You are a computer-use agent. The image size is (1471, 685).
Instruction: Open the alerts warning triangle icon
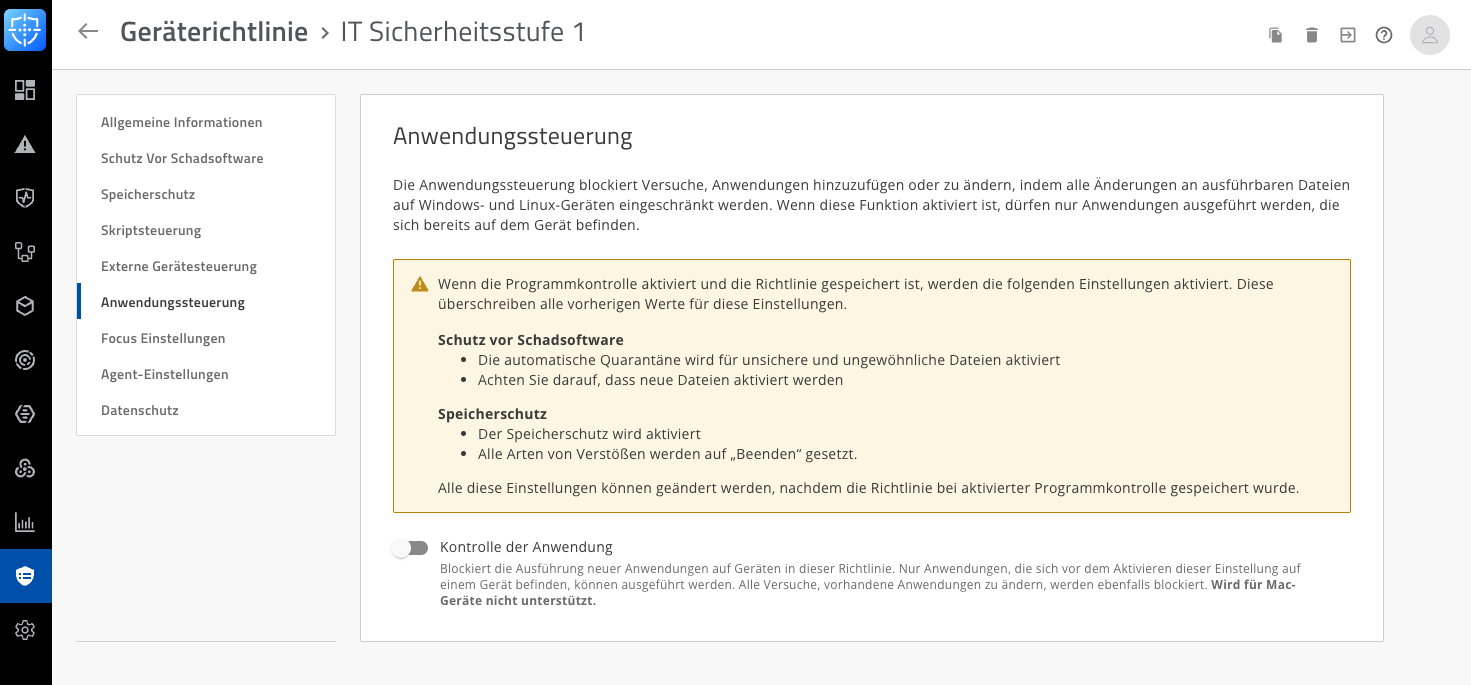(x=25, y=144)
